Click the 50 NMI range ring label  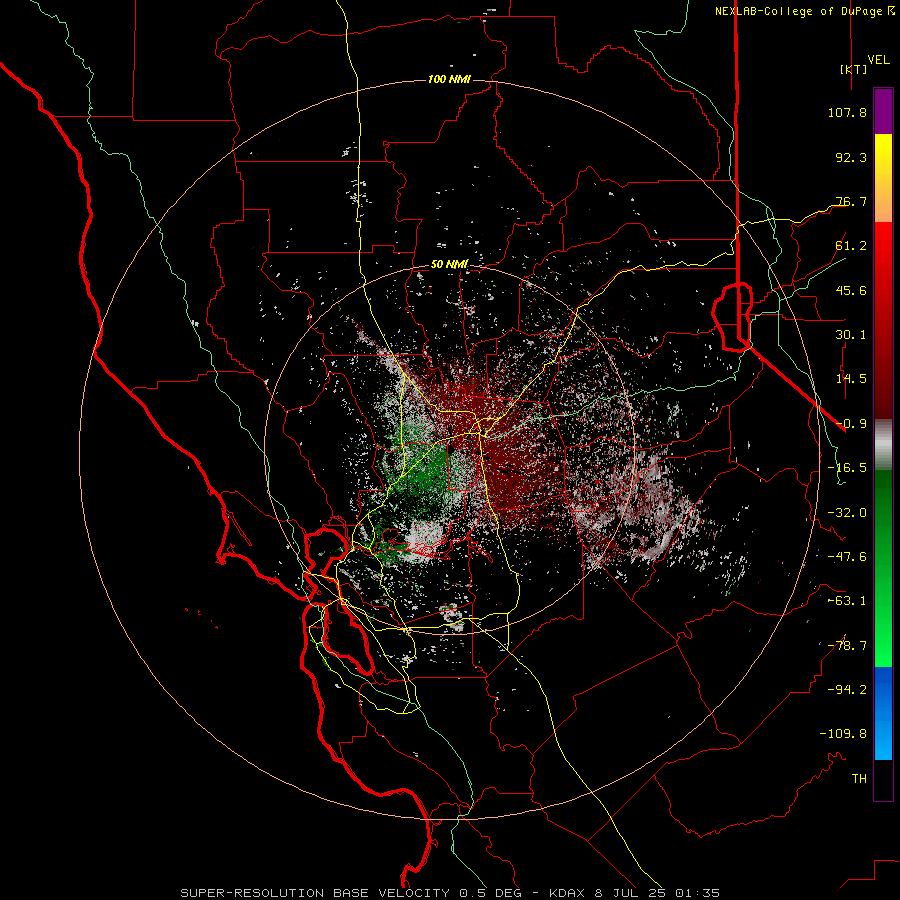[x=449, y=265]
